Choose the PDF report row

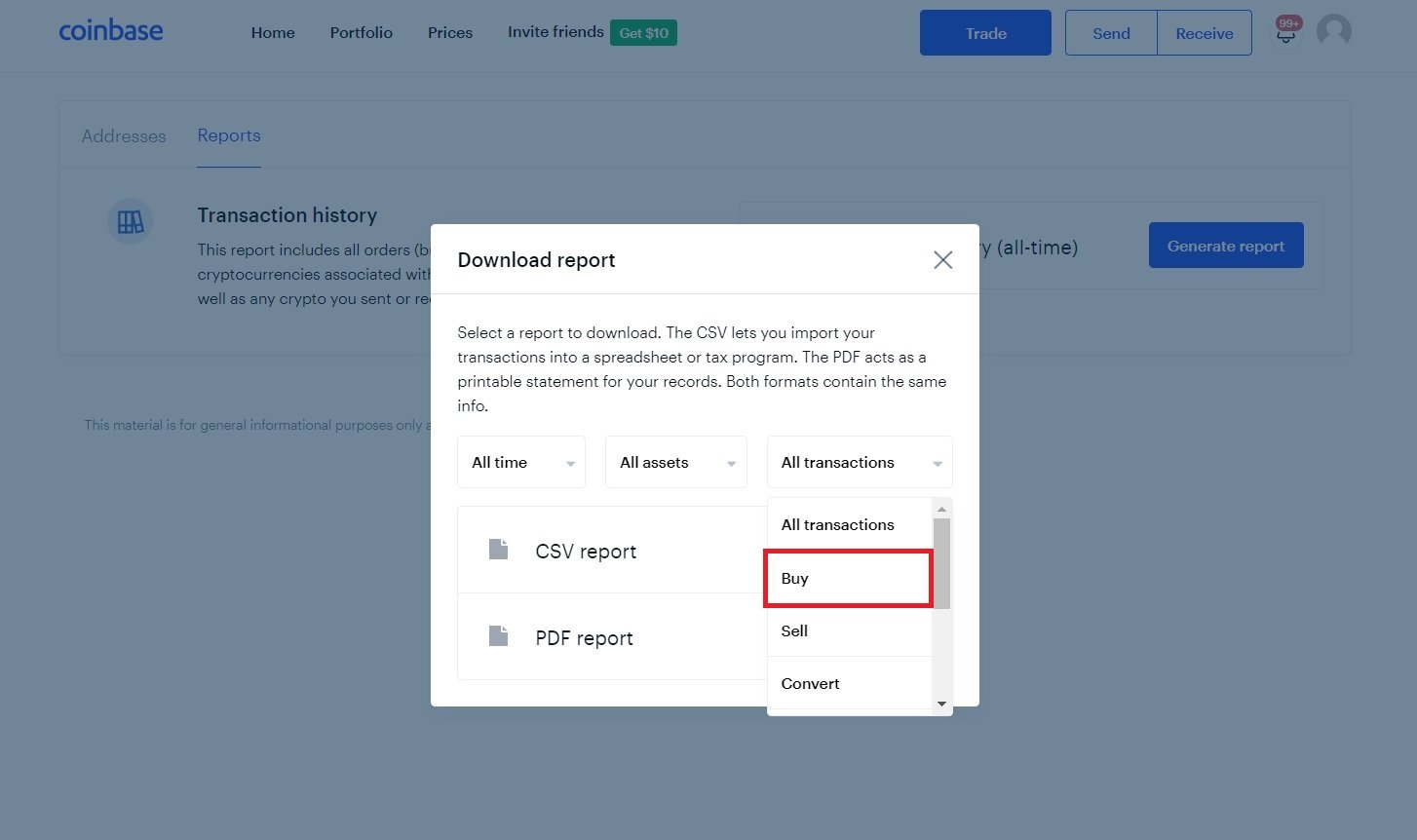coord(612,637)
